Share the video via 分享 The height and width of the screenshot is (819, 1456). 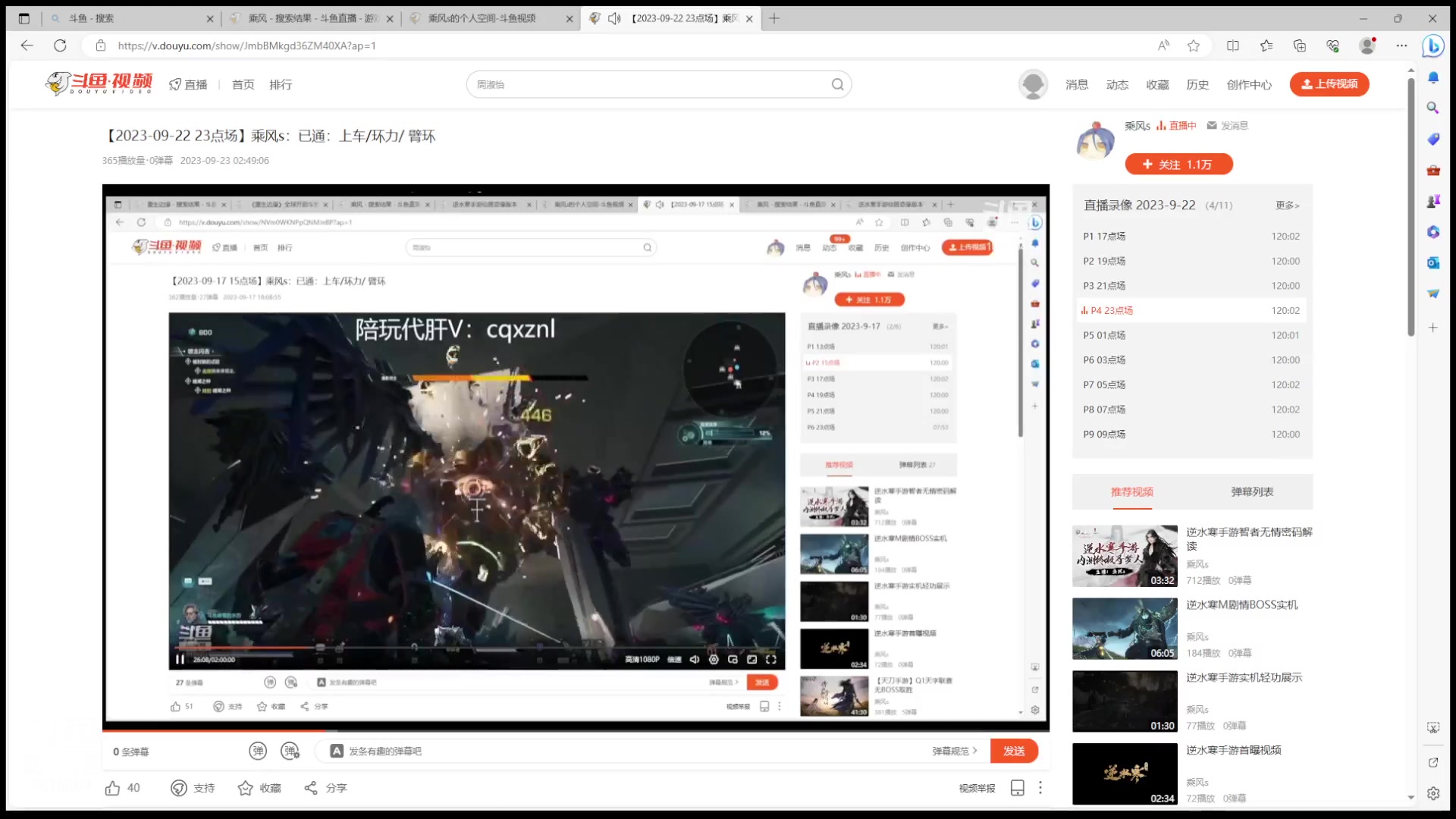pyautogui.click(x=325, y=788)
